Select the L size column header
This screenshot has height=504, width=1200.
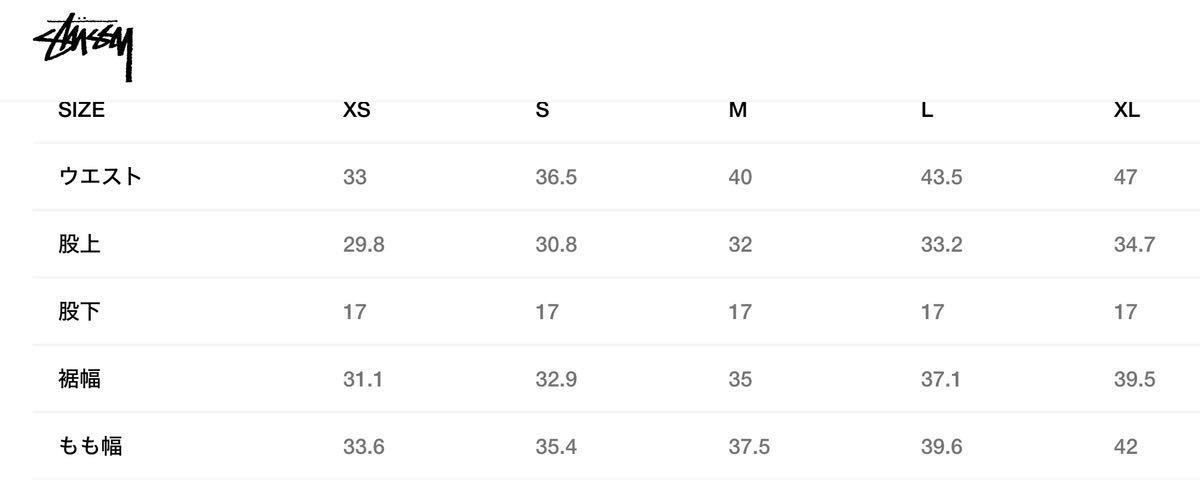click(x=927, y=111)
